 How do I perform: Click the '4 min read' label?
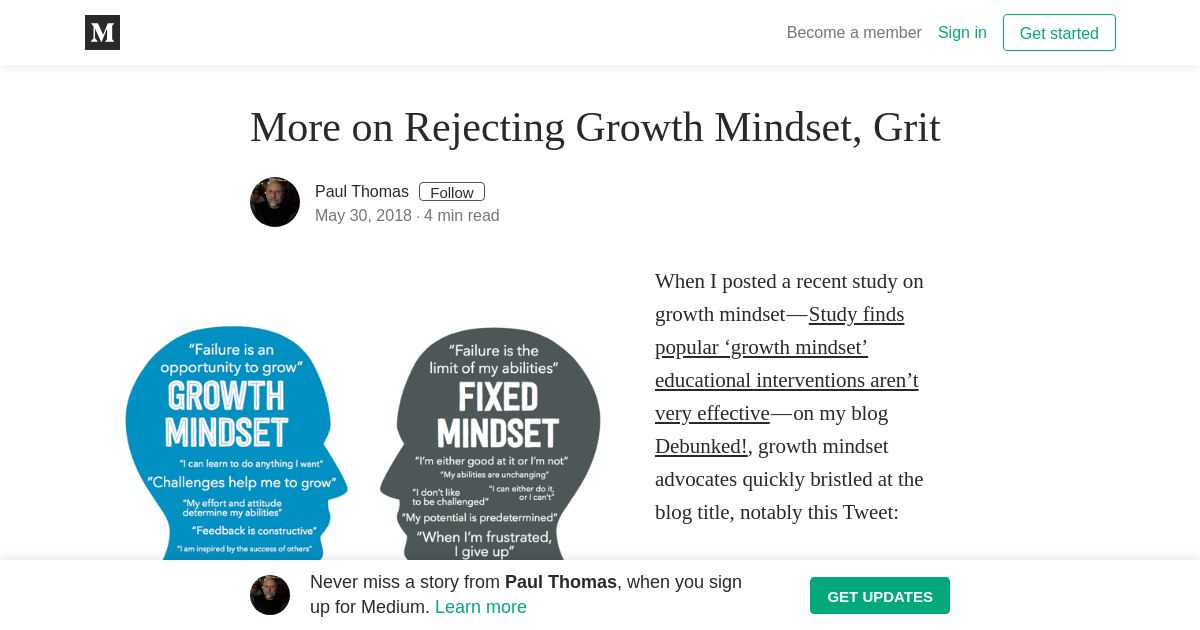(x=461, y=215)
